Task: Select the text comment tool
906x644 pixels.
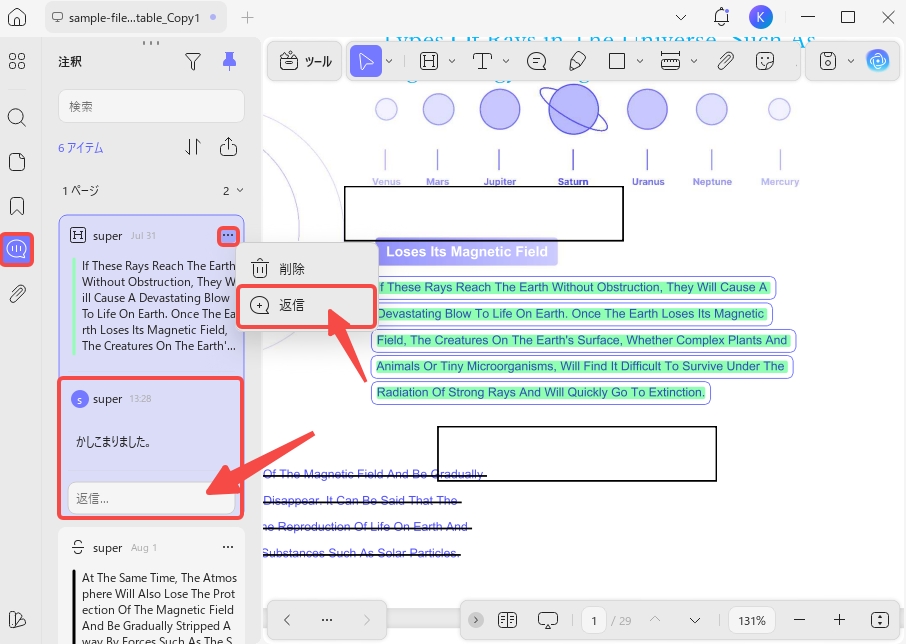Action: 482,61
